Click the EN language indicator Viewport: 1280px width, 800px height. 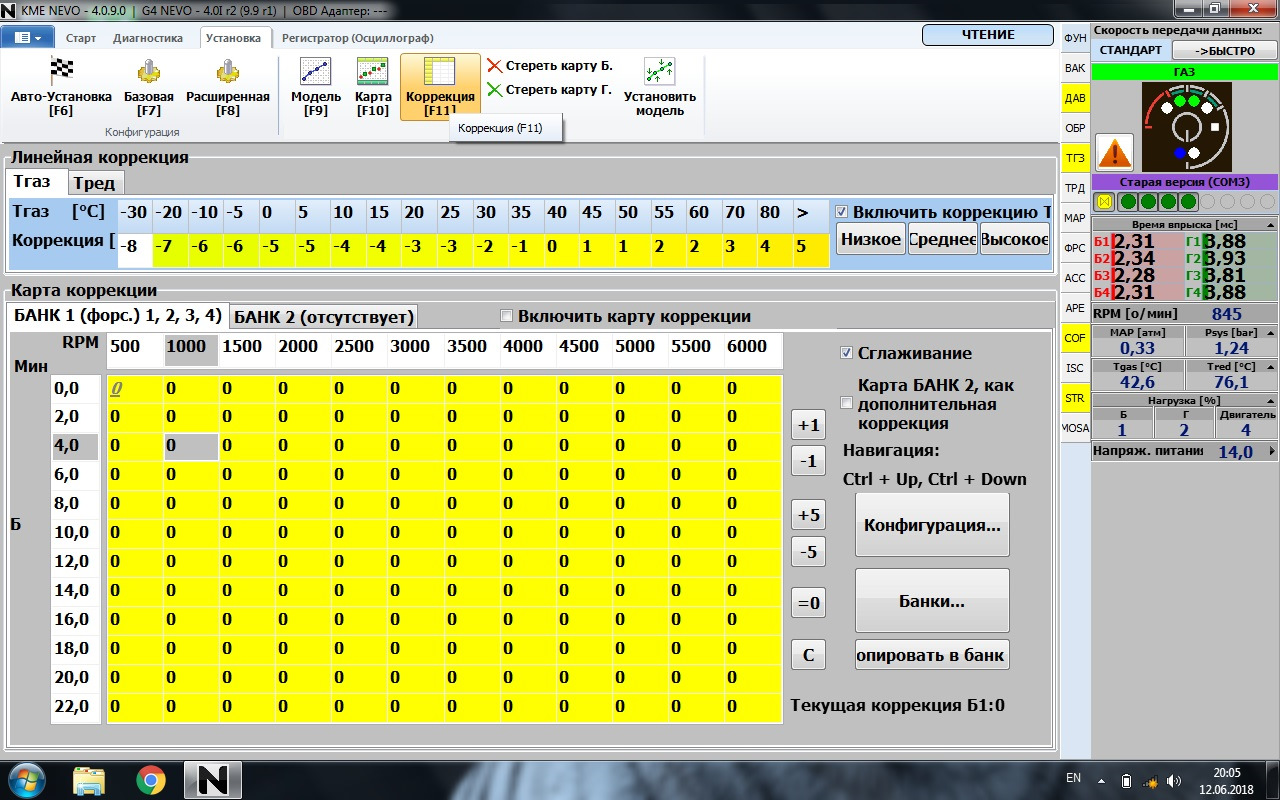pos(1074,777)
